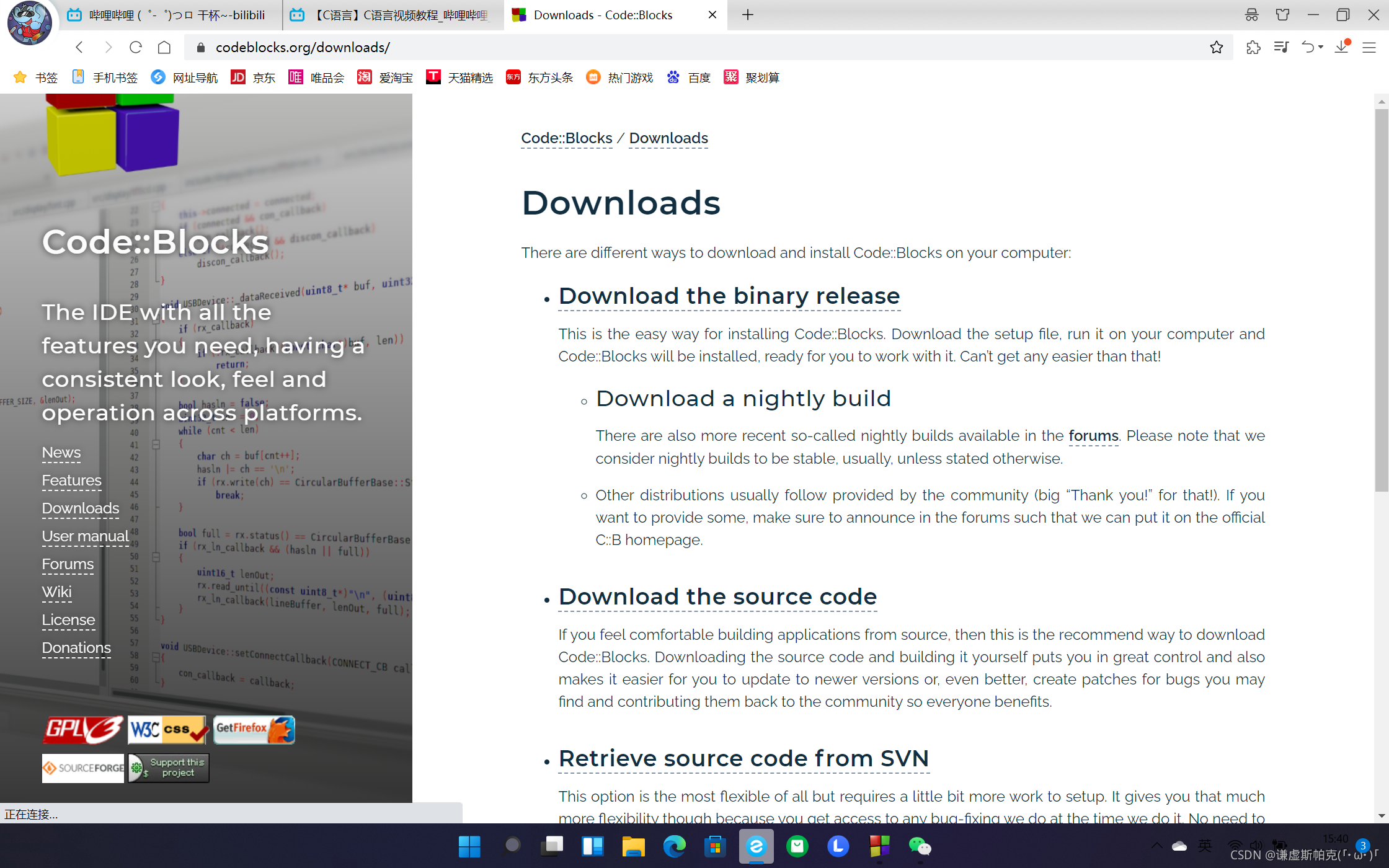This screenshot has height=868, width=1389.
Task: Open the 'Download the binary release' link
Action: click(x=729, y=296)
